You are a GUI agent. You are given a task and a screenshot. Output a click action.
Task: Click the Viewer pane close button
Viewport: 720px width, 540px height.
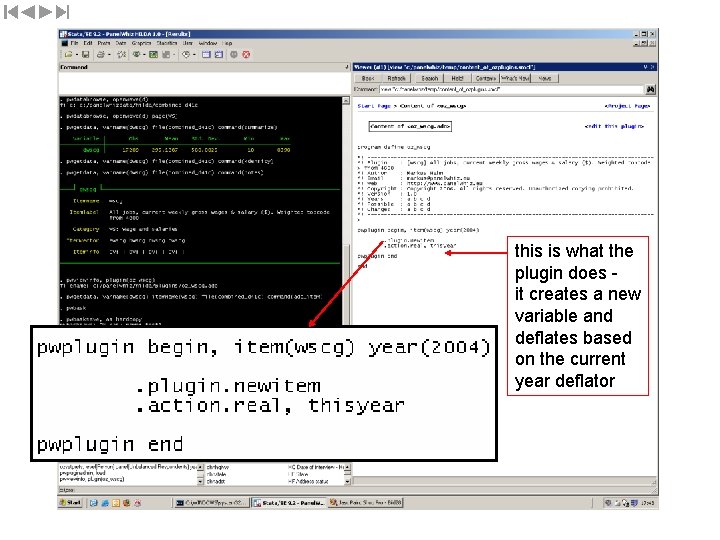point(653,67)
